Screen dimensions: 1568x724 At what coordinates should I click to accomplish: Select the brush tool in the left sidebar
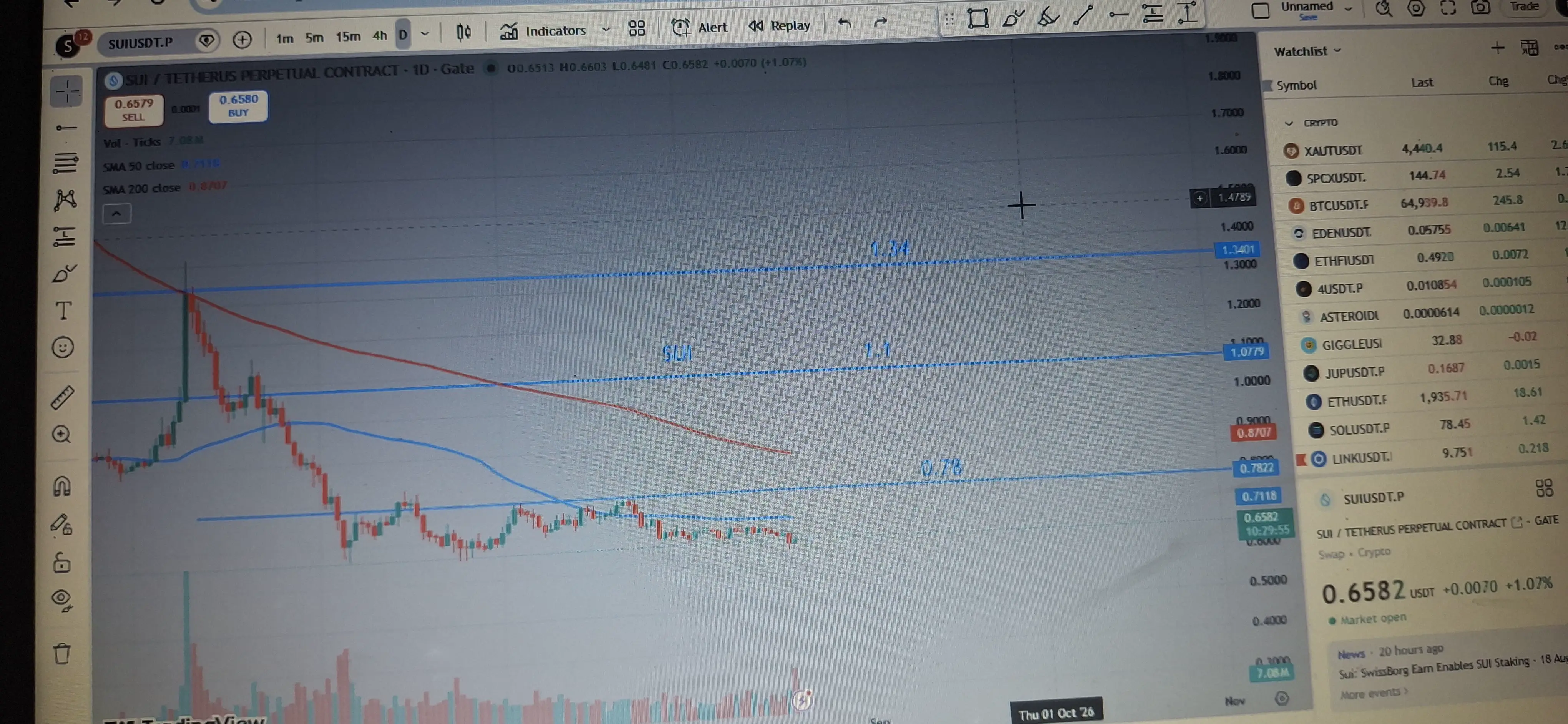[x=64, y=274]
